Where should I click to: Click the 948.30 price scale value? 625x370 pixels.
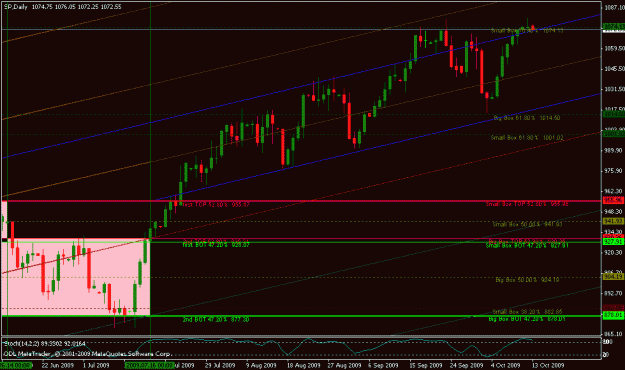click(x=613, y=212)
